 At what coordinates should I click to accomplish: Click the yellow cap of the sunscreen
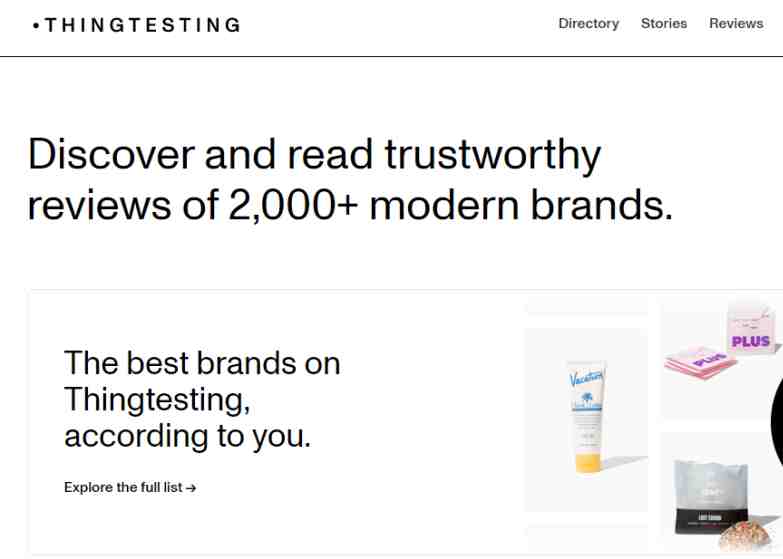click(588, 464)
